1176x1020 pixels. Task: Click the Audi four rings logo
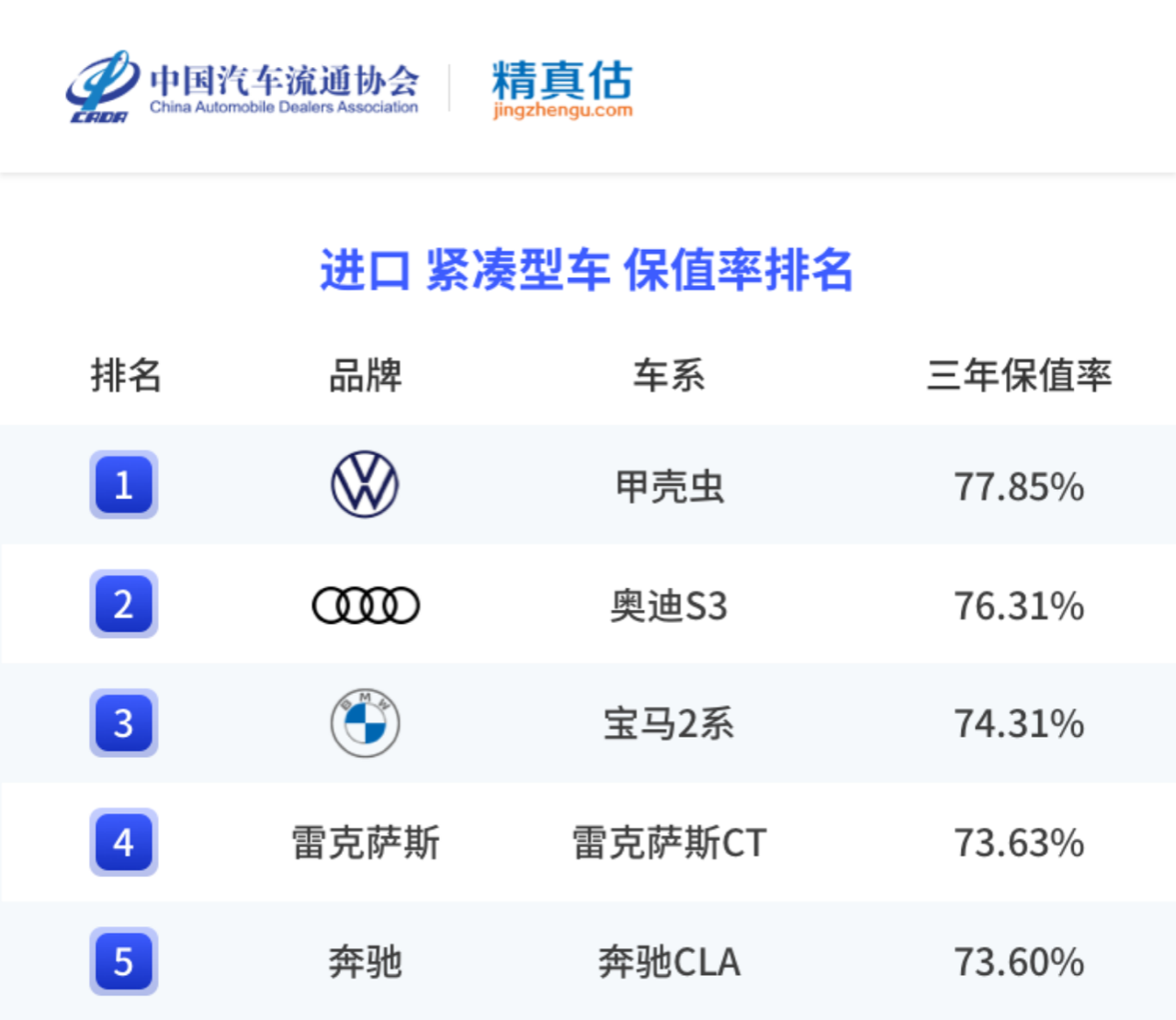point(366,605)
